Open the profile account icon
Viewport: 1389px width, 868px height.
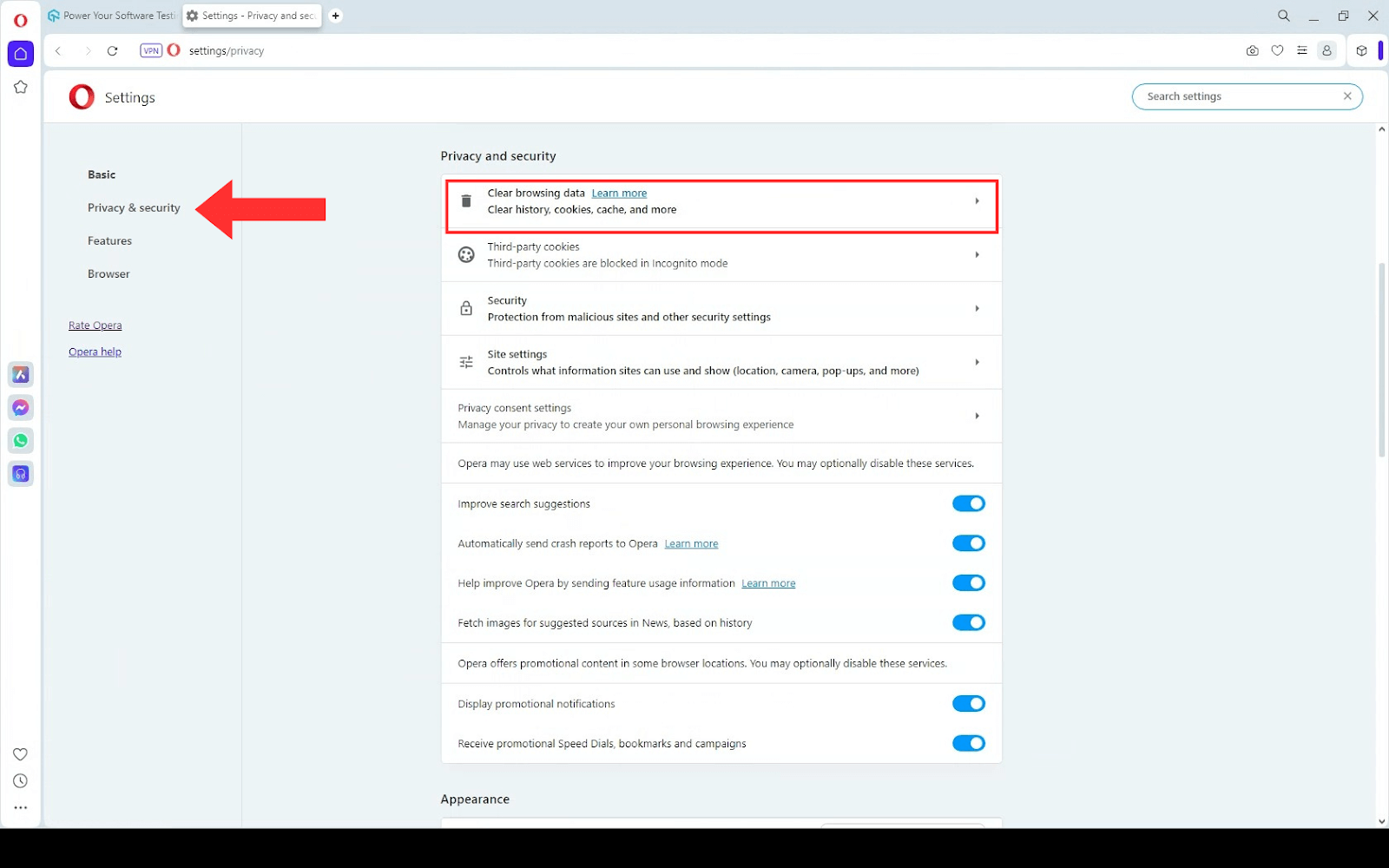pos(1326,51)
